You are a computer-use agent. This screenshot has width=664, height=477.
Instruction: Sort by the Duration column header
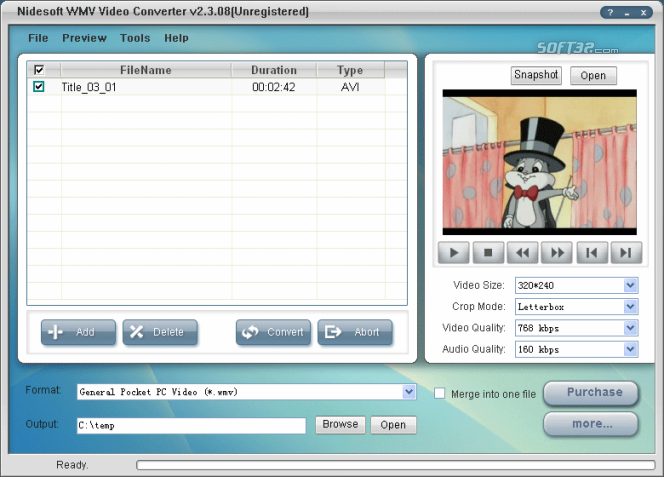[x=274, y=70]
